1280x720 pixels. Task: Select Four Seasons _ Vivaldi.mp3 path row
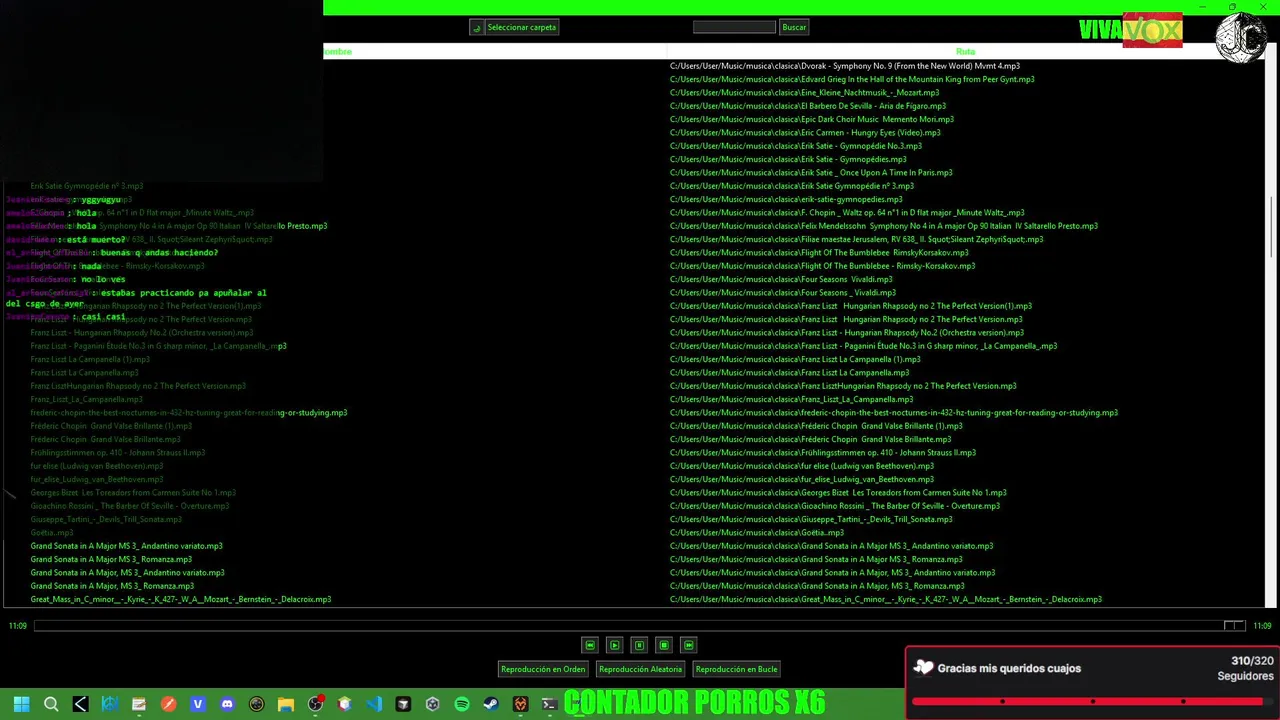click(783, 292)
